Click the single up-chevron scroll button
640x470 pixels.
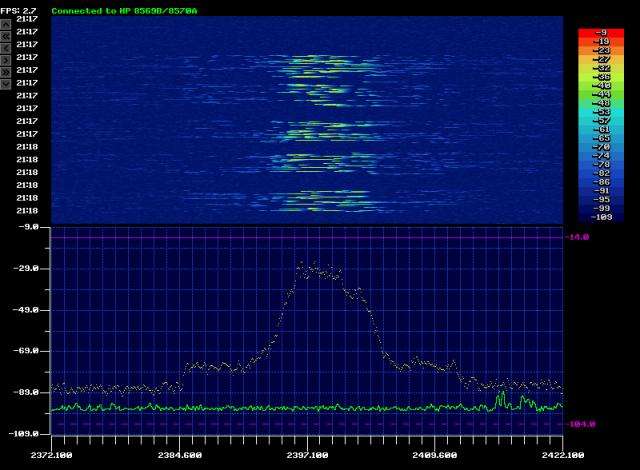pyautogui.click(x=5, y=24)
